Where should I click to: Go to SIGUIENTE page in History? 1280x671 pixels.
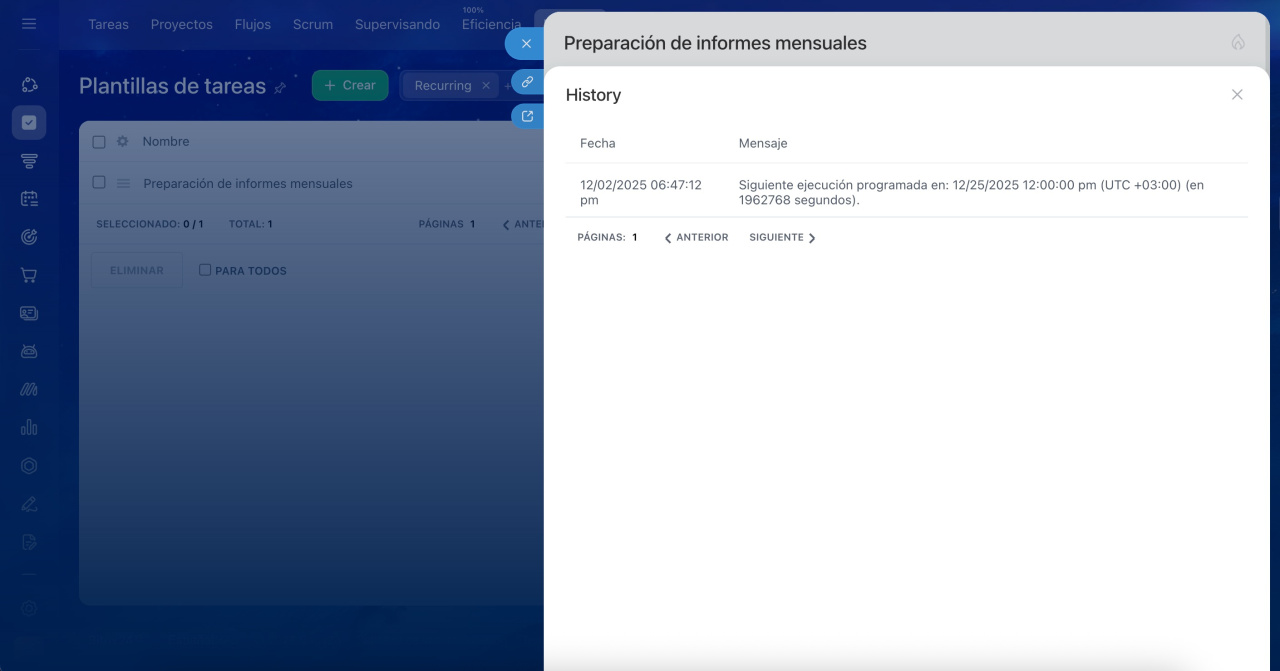coord(782,238)
